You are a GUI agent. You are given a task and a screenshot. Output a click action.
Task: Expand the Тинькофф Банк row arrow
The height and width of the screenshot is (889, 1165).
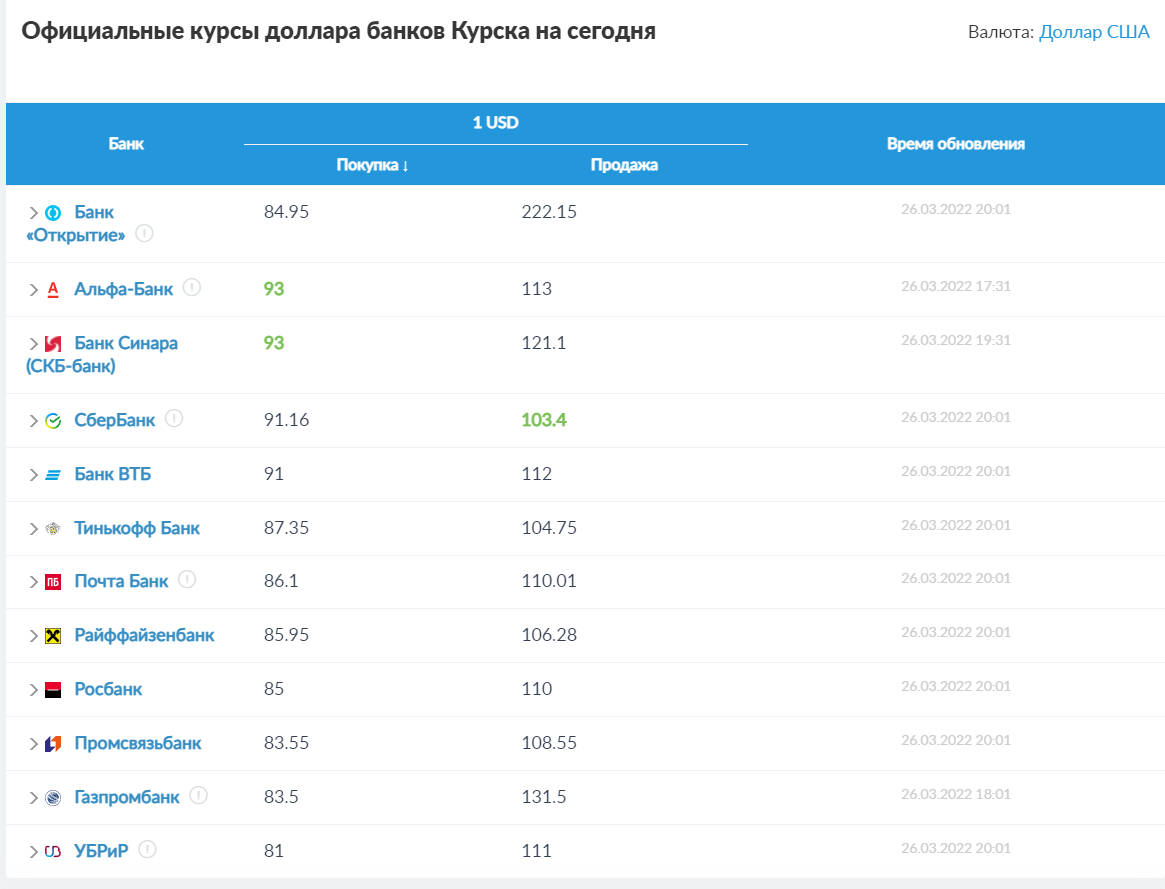coord(33,529)
